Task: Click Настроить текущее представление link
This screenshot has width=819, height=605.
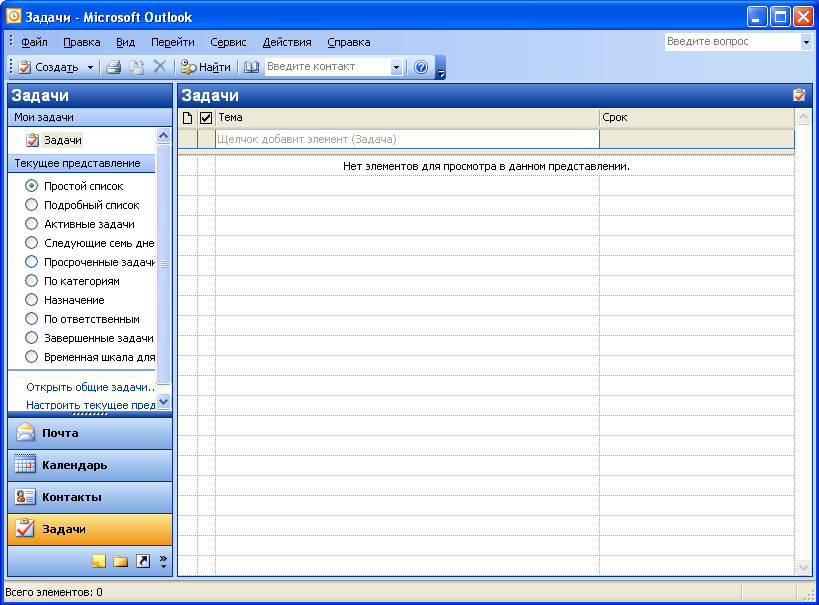Action: 90,405
